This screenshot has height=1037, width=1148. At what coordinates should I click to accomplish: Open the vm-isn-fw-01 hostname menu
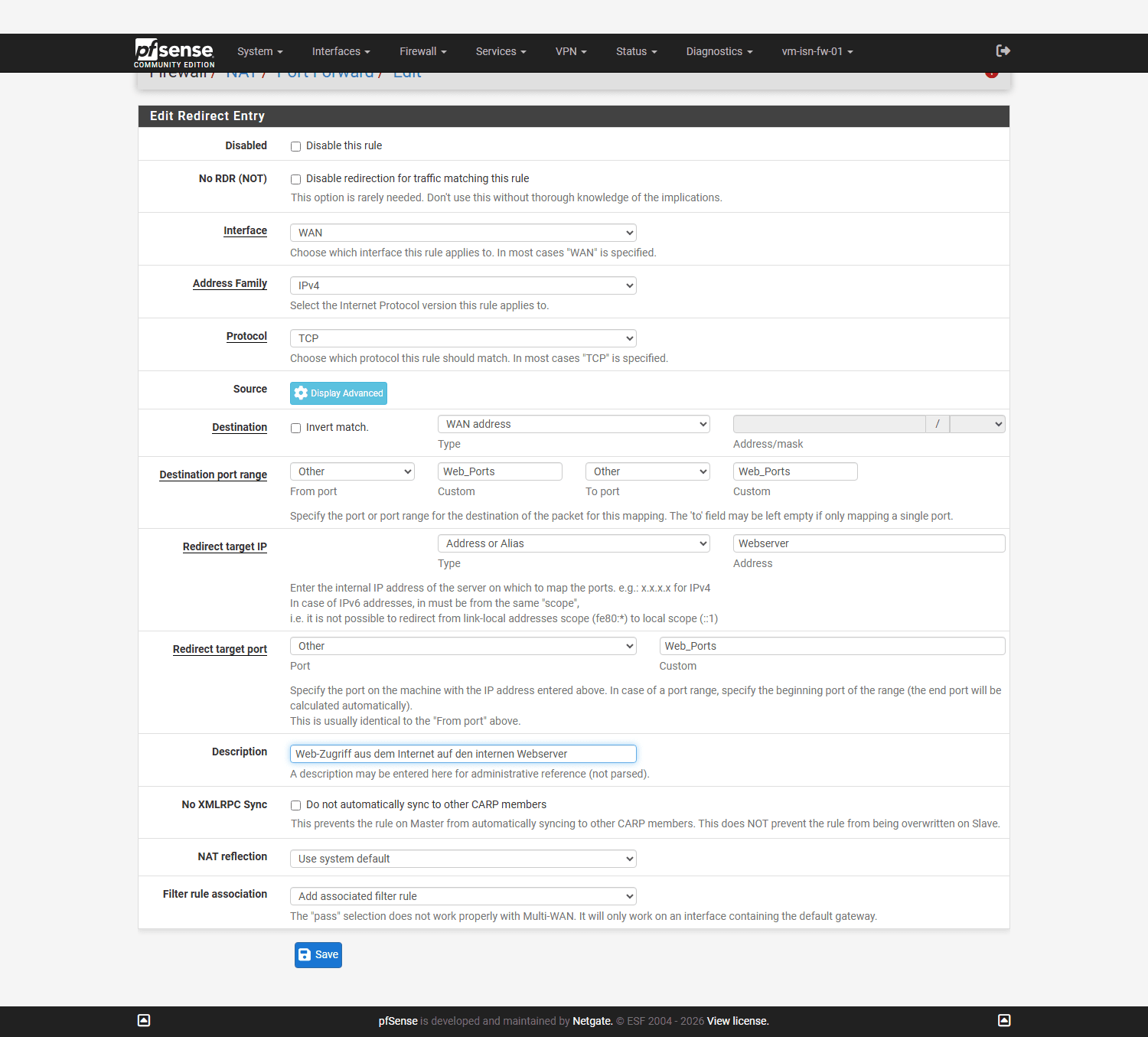817,51
